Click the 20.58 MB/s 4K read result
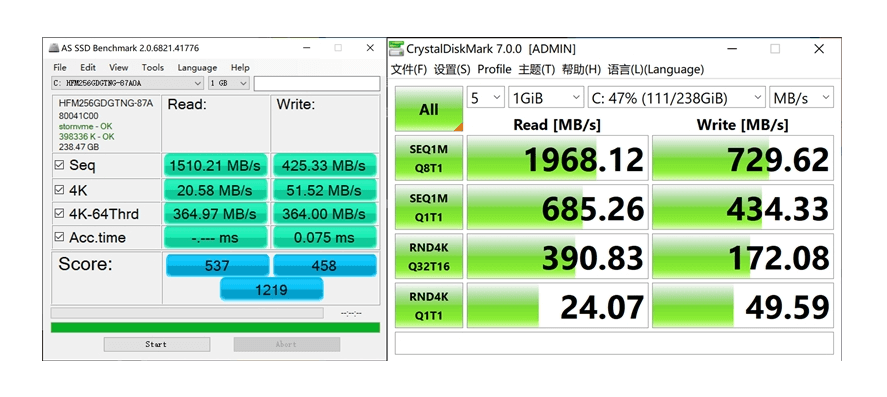Viewport: 887px width, 397px height. click(x=215, y=190)
